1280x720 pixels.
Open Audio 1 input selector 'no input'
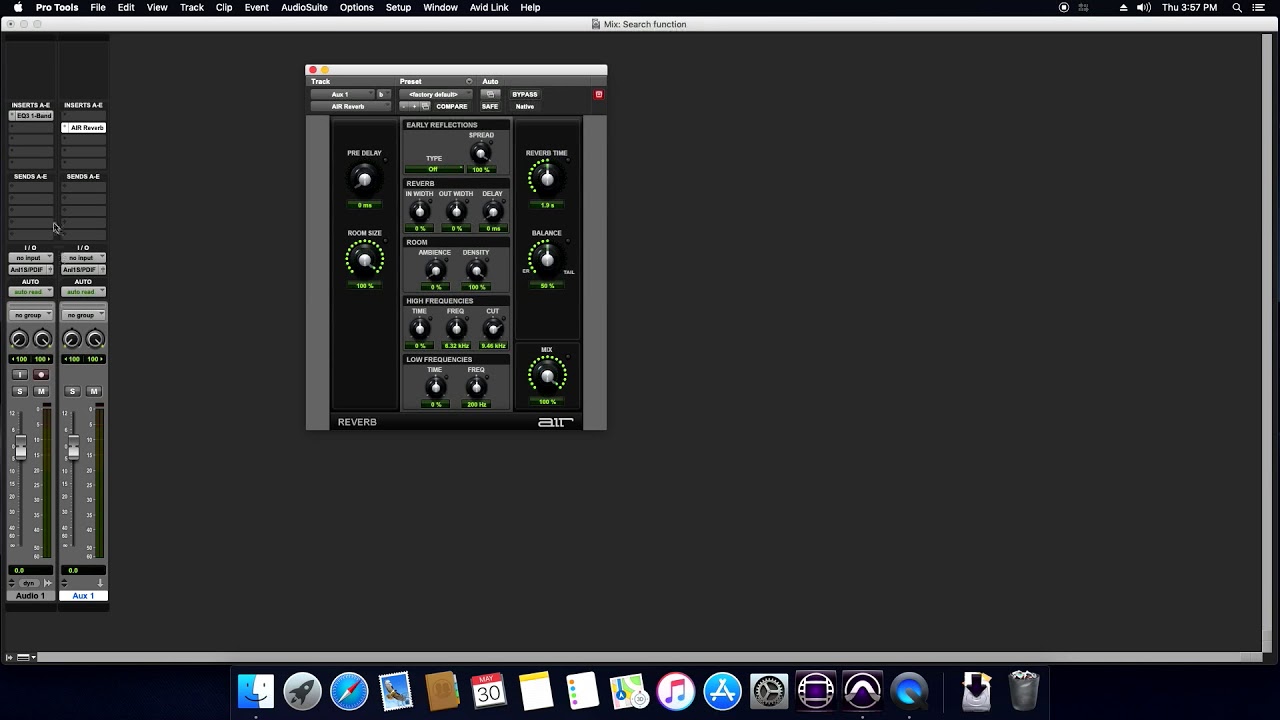tap(30, 258)
